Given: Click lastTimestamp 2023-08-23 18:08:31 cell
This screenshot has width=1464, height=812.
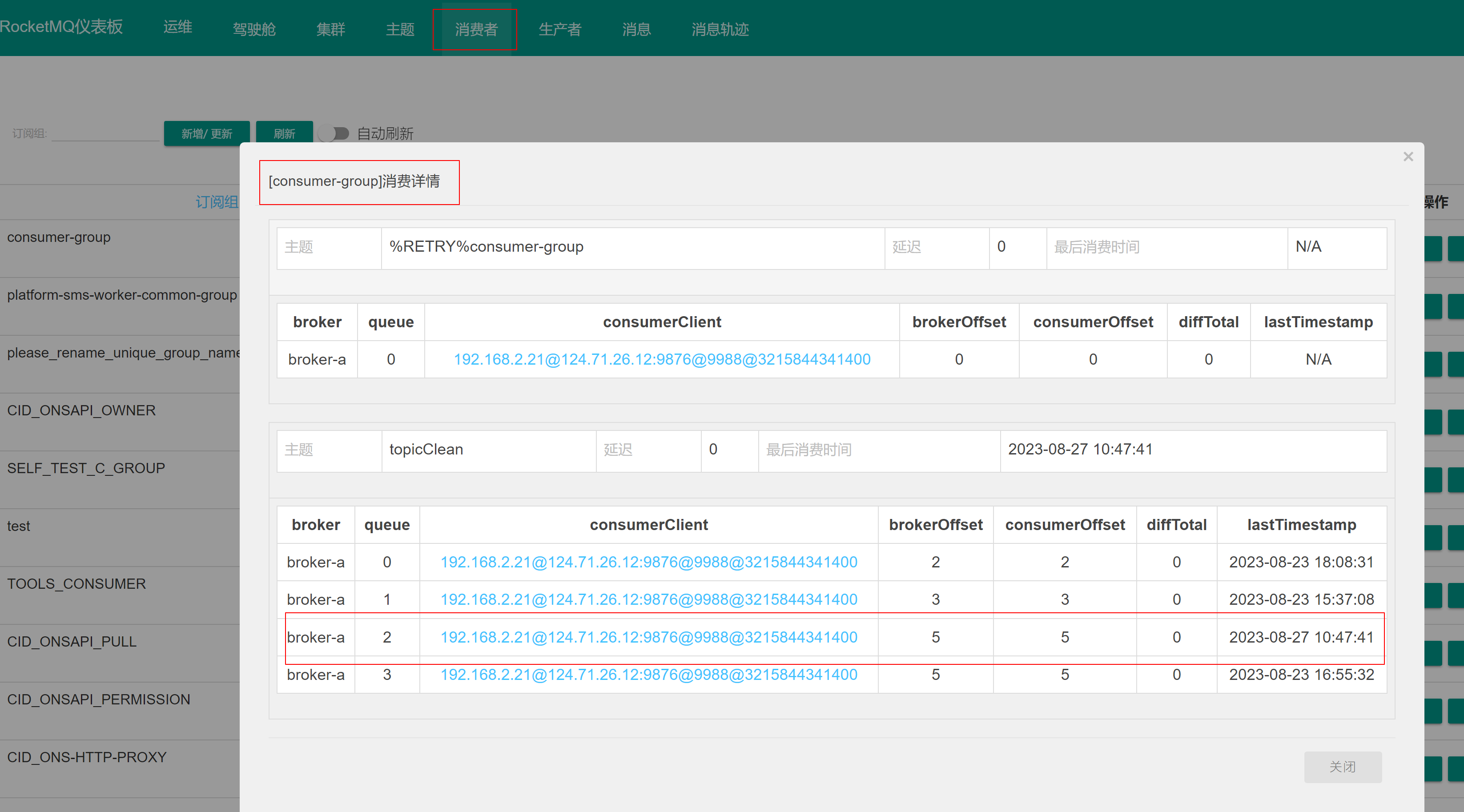Looking at the screenshot, I should 1302,562.
